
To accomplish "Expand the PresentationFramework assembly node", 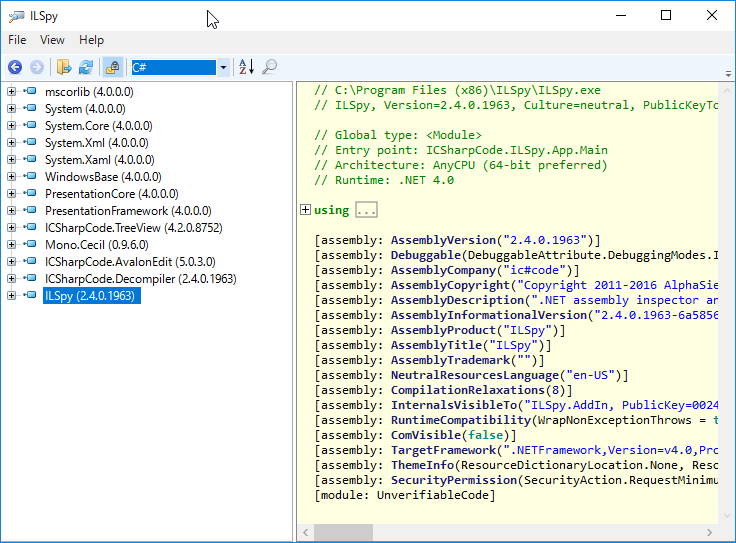I will (12, 210).
